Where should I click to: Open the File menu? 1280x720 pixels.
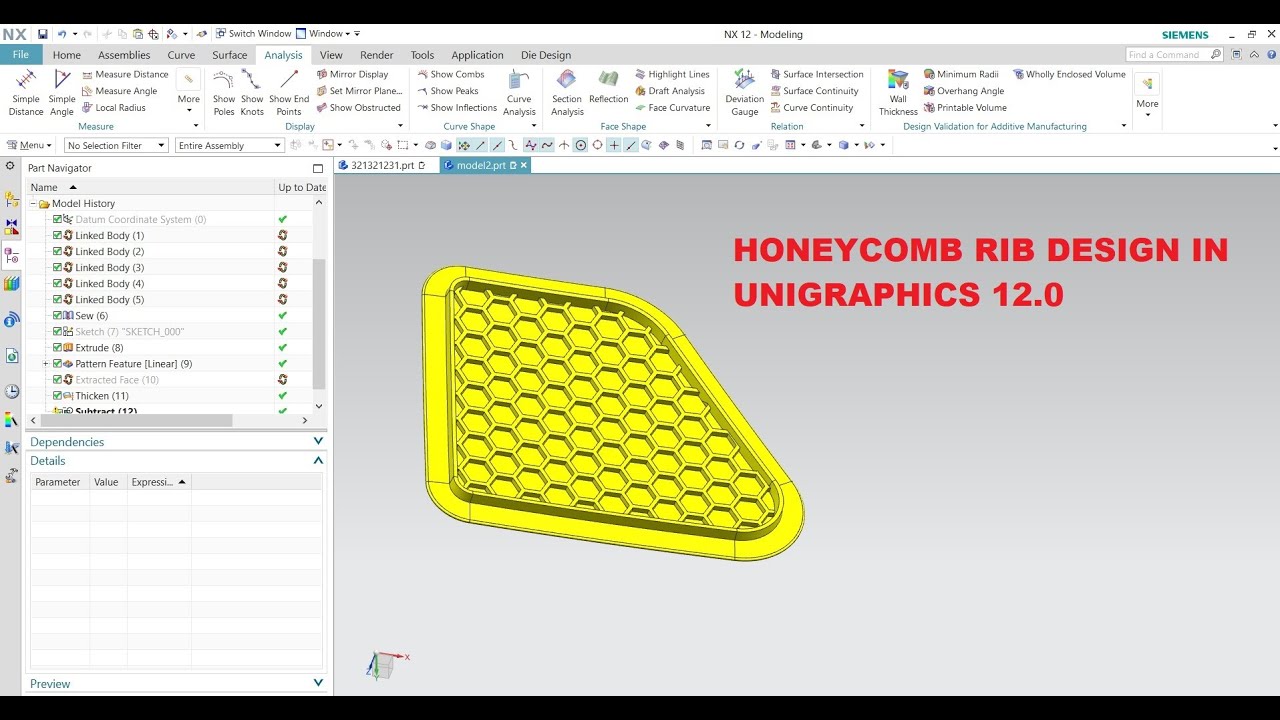click(x=20, y=55)
